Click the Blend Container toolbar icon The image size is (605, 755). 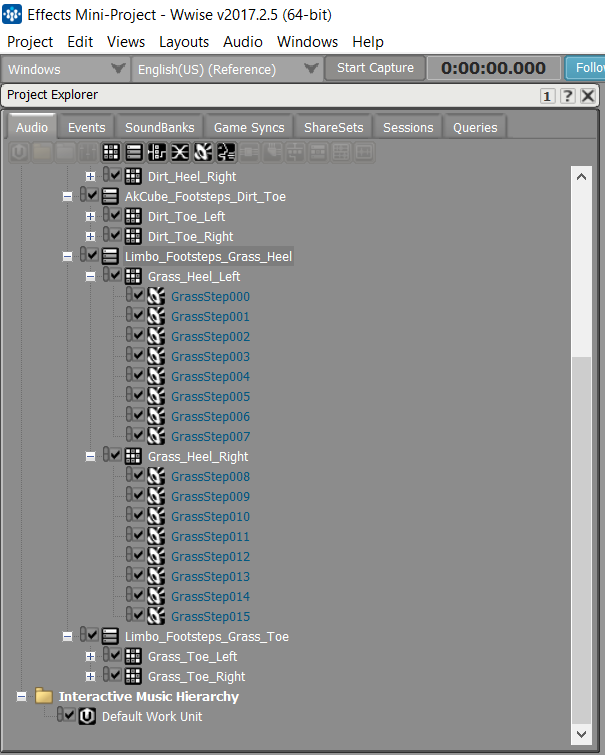click(x=180, y=153)
